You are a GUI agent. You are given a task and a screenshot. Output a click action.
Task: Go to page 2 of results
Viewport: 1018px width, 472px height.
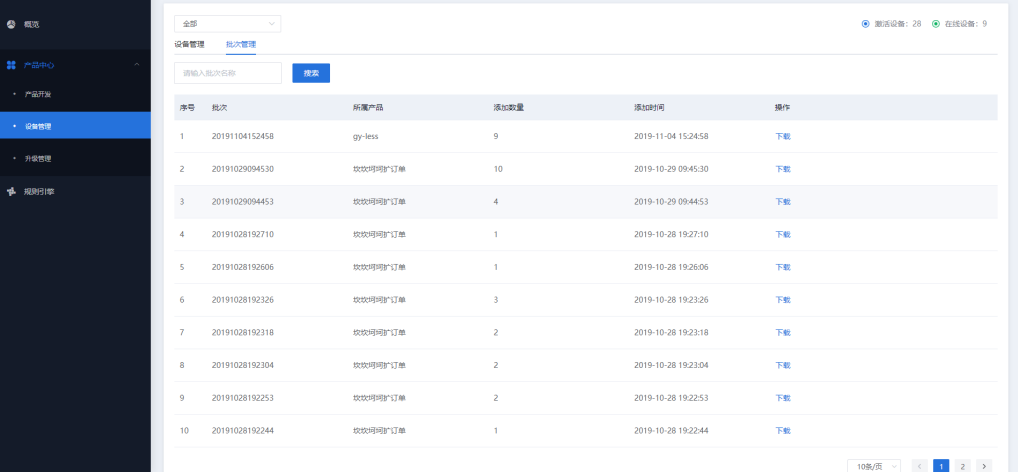click(962, 466)
